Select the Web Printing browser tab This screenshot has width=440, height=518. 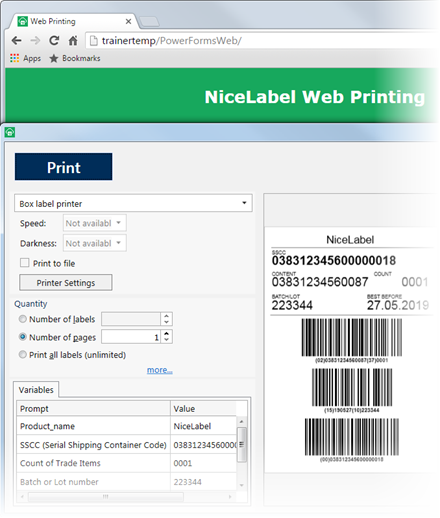(x=73, y=22)
